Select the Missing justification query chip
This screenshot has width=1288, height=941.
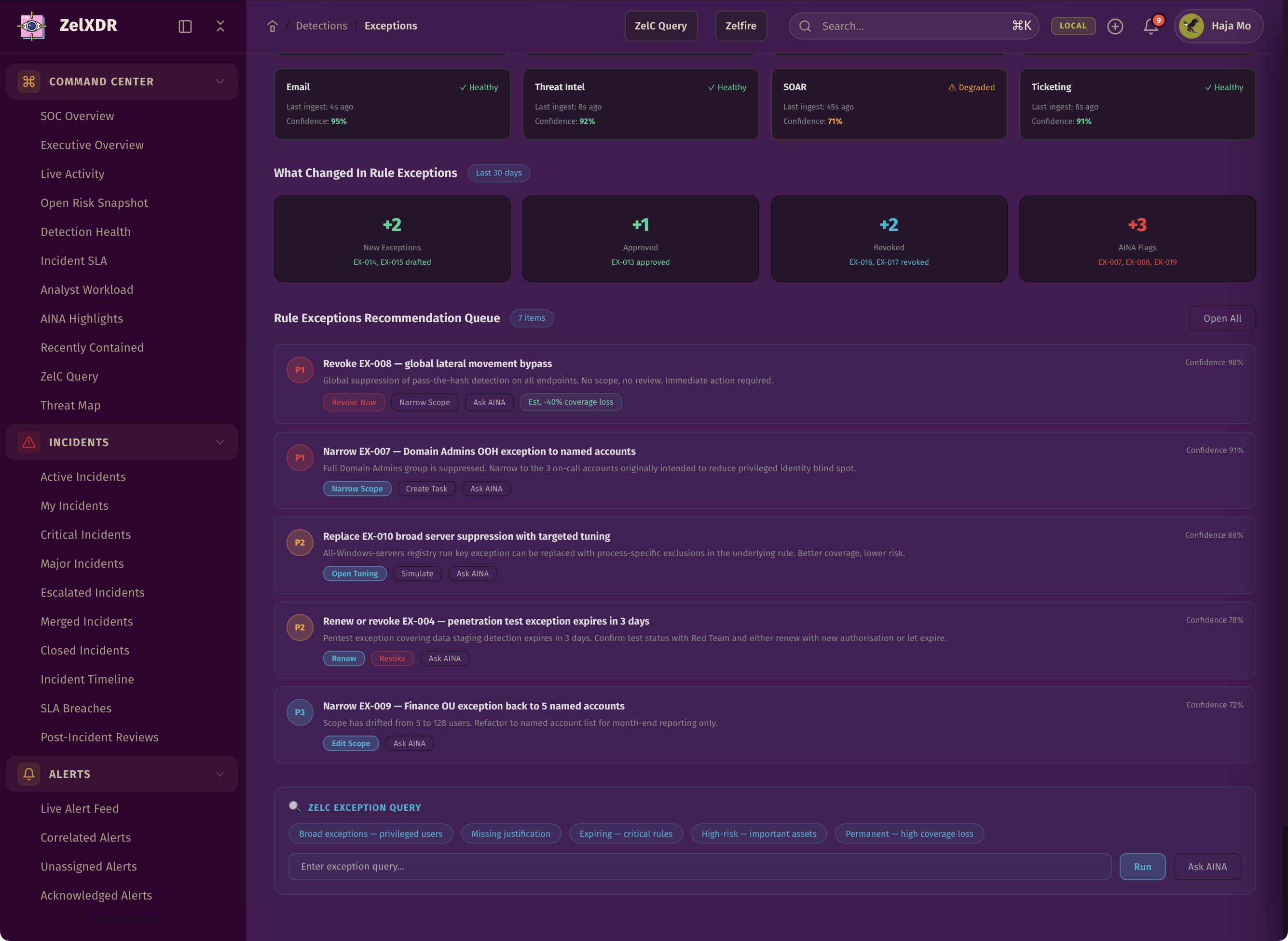[x=510, y=833]
